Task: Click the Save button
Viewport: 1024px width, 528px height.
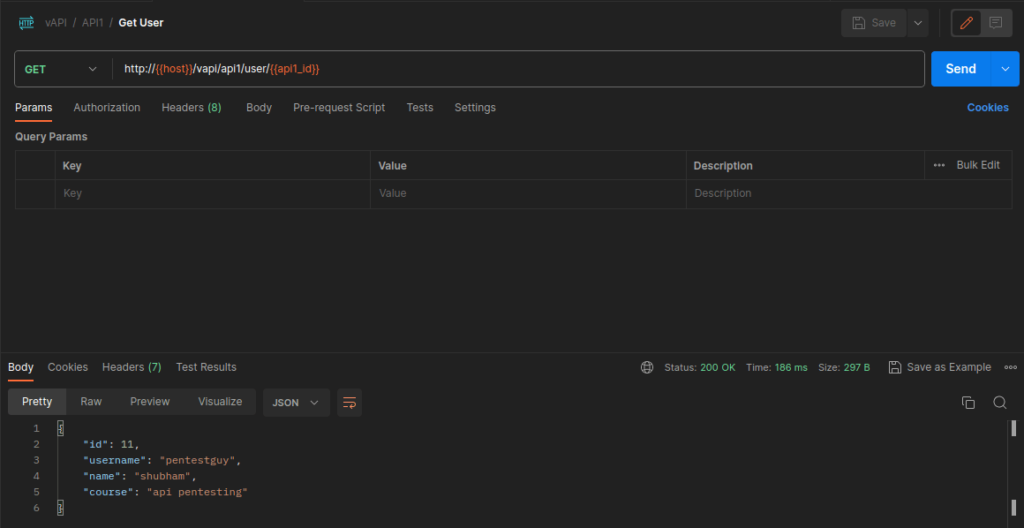Action: click(874, 23)
